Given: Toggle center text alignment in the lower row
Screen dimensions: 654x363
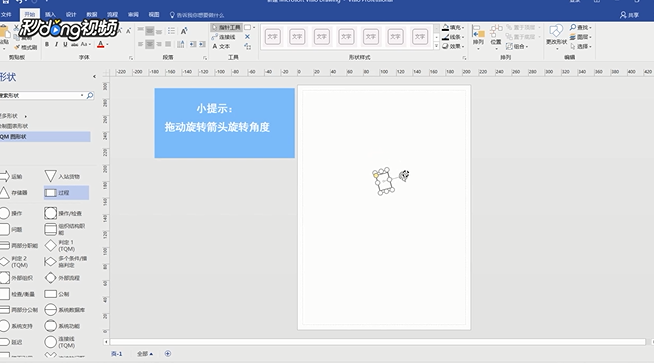Looking at the screenshot, I should click(x=150, y=44).
